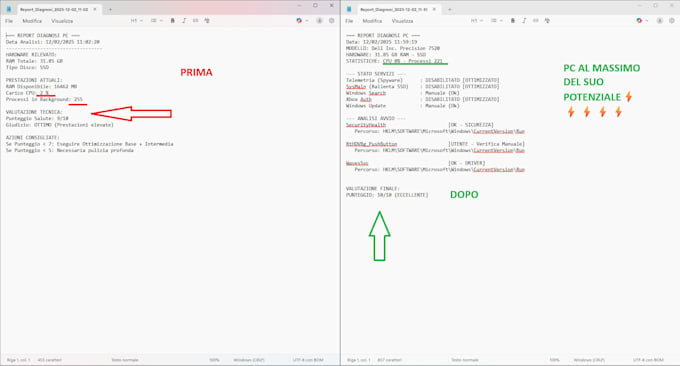Open Notepad settings gear in the left window
This screenshot has height=366, width=680.
[332, 21]
